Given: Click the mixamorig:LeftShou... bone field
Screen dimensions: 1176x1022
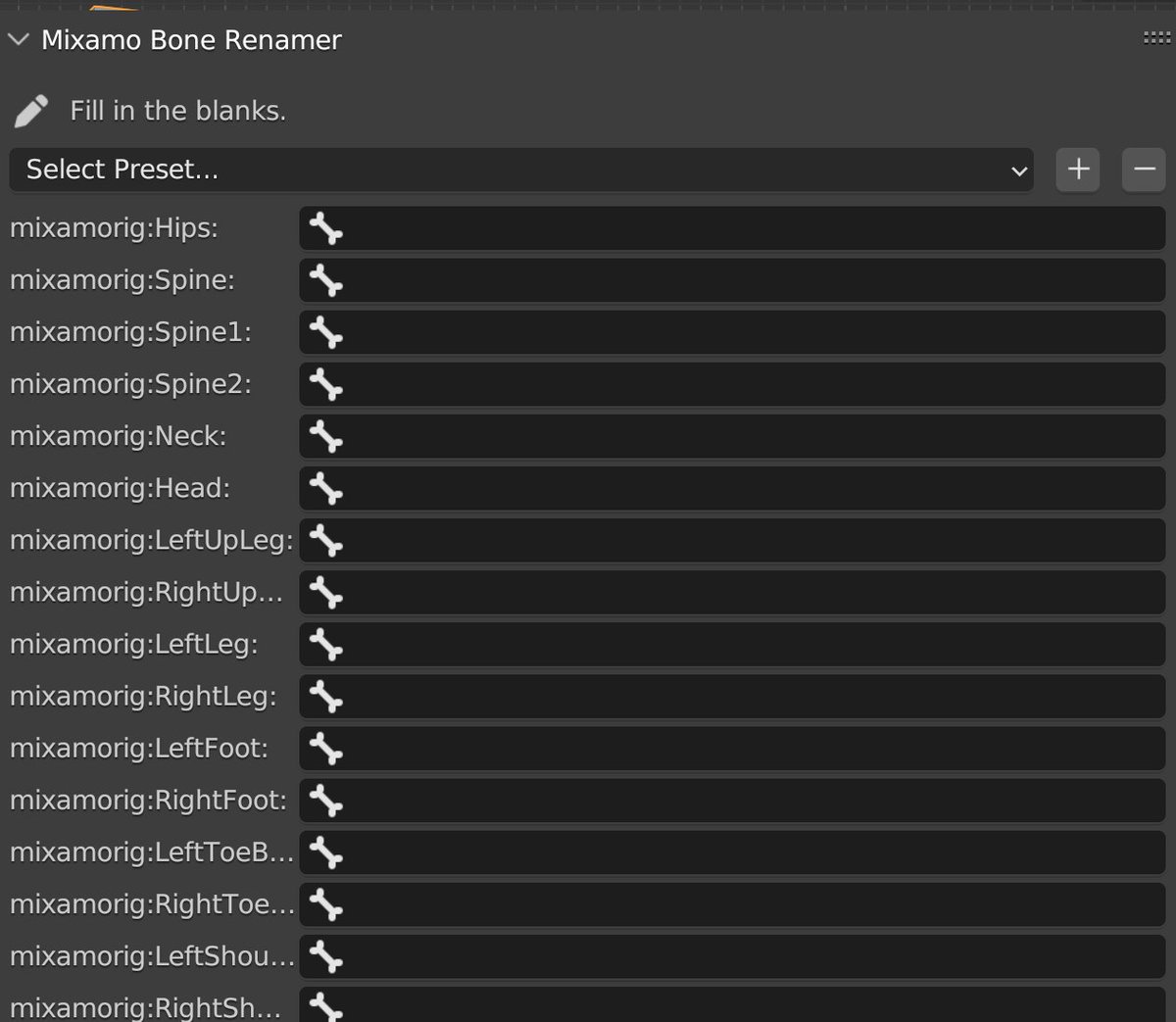Looking at the screenshot, I should pos(732,955).
